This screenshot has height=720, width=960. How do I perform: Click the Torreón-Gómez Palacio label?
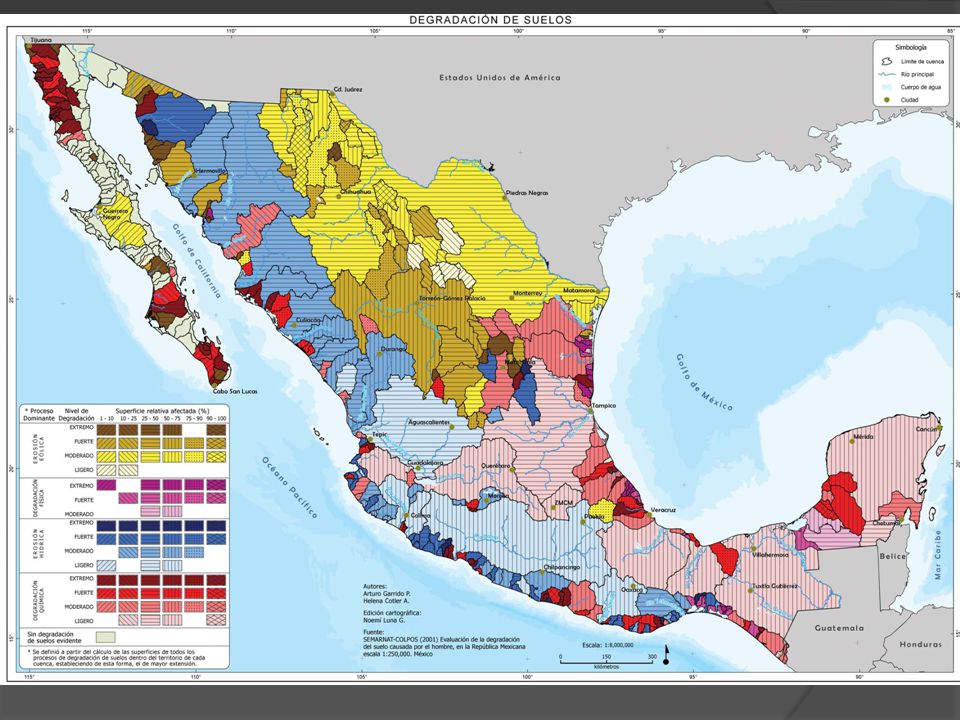[x=452, y=298]
